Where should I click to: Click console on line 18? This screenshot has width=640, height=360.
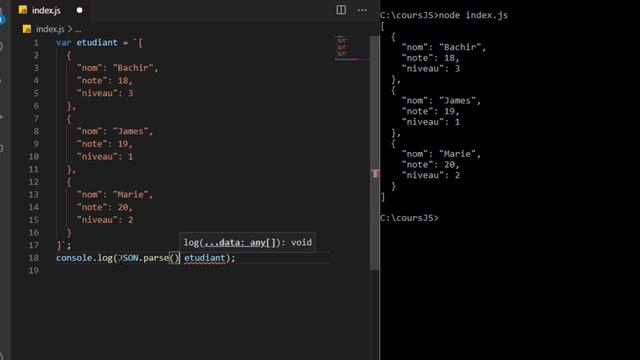[x=74, y=258]
